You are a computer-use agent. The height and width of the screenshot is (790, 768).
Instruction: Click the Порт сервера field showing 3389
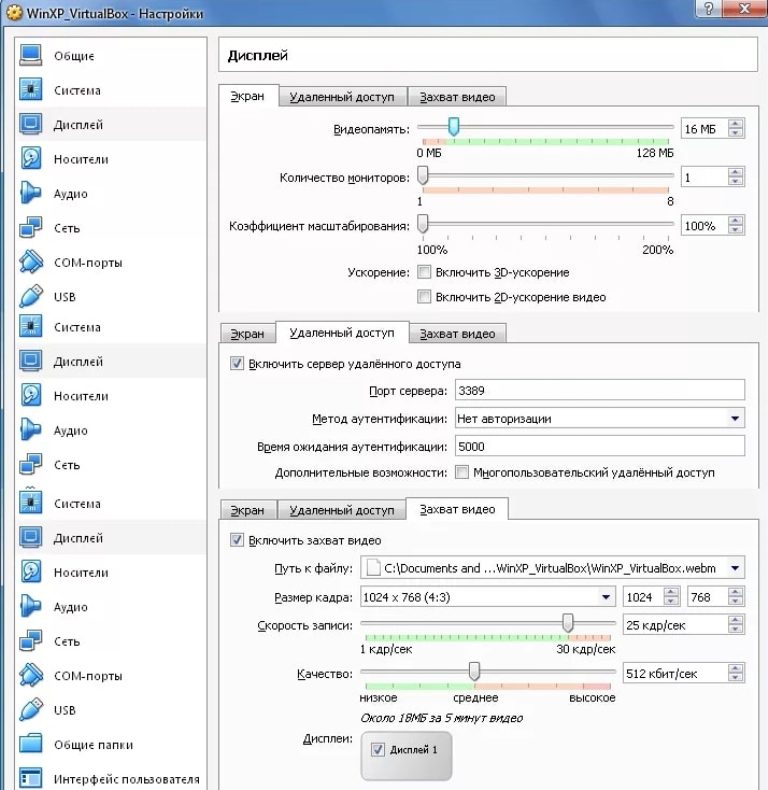600,390
